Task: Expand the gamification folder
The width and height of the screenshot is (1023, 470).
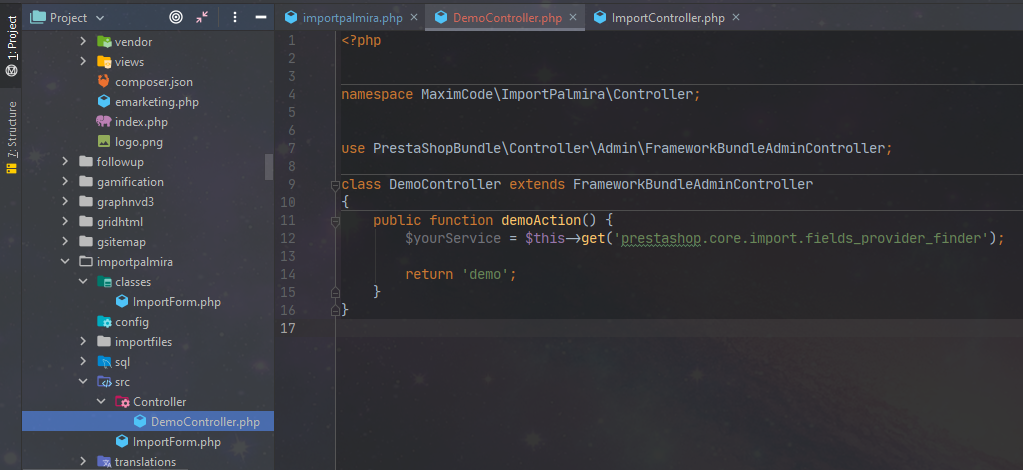Action: point(65,182)
